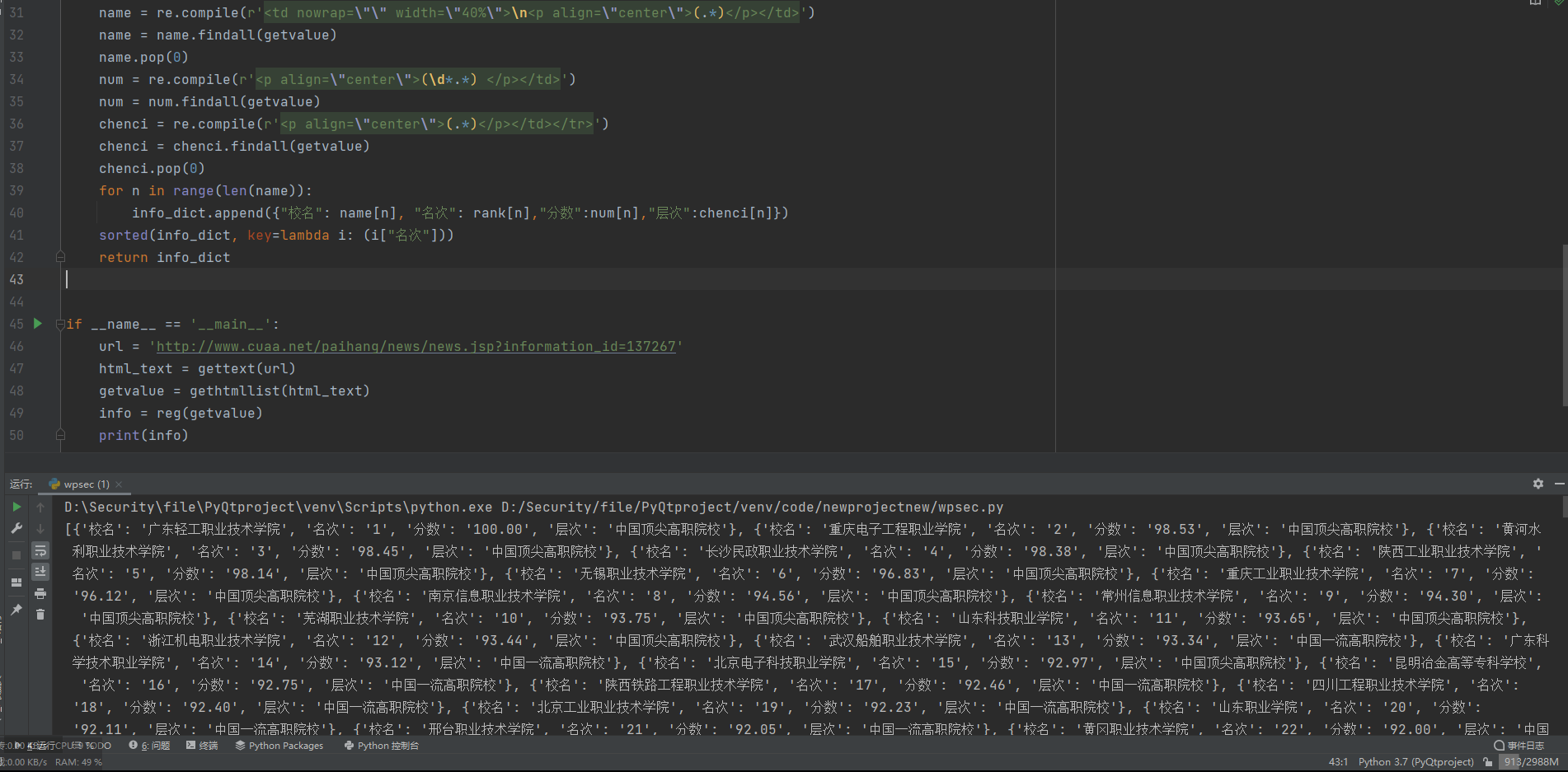Click the wpsec.py path in console output
Screen dimensions: 1568x772
pos(752,508)
